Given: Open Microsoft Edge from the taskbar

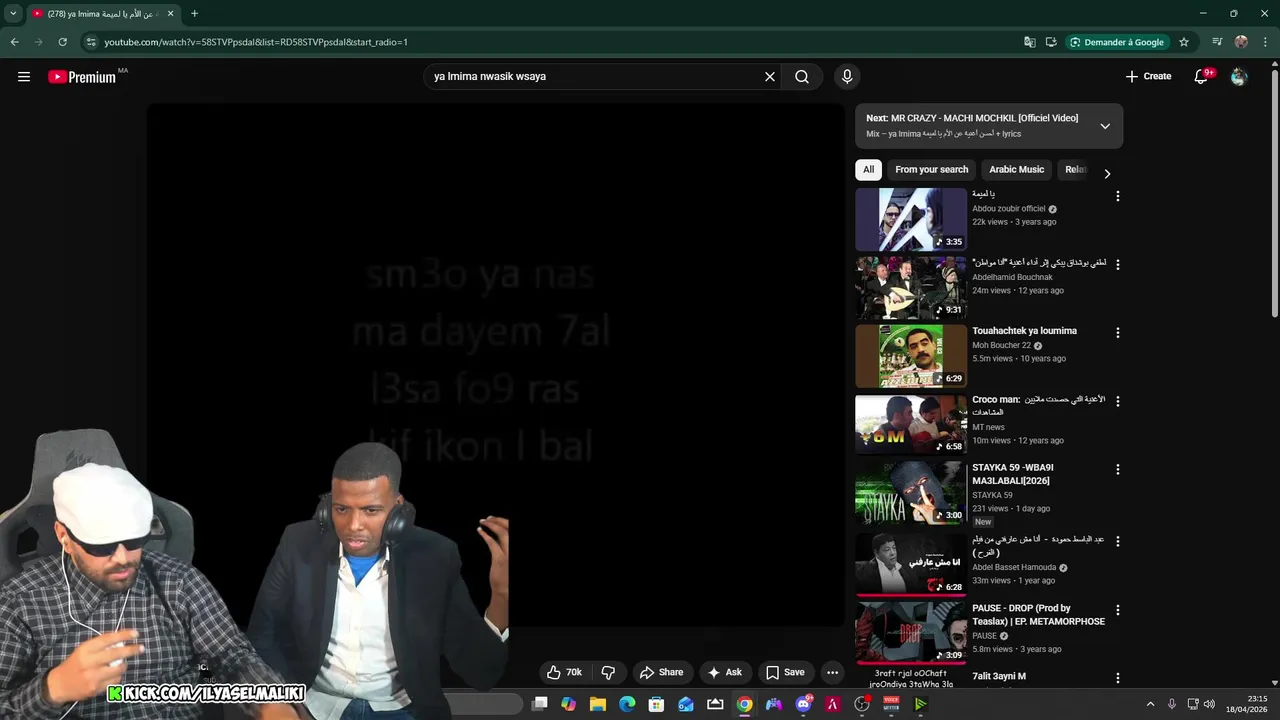Looking at the screenshot, I should (627, 704).
